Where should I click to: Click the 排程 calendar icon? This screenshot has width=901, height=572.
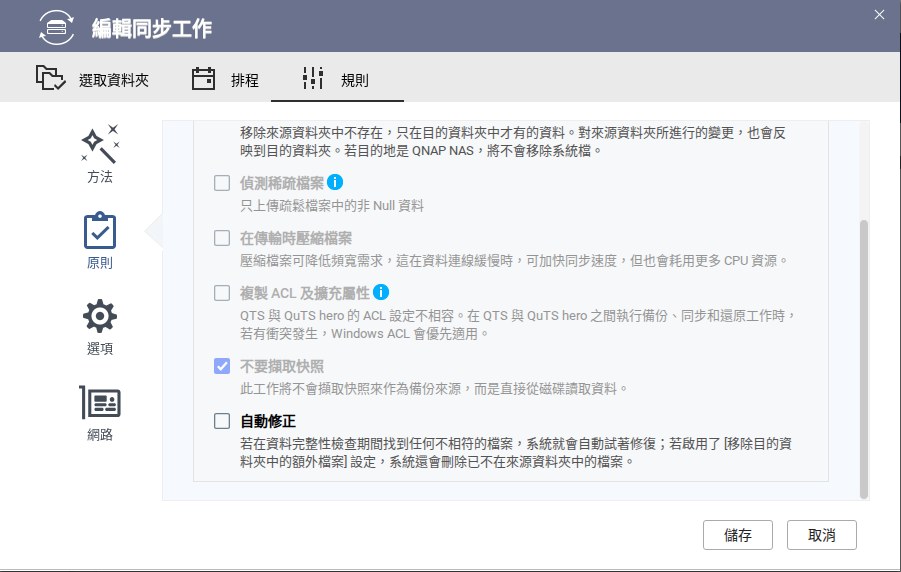[203, 78]
